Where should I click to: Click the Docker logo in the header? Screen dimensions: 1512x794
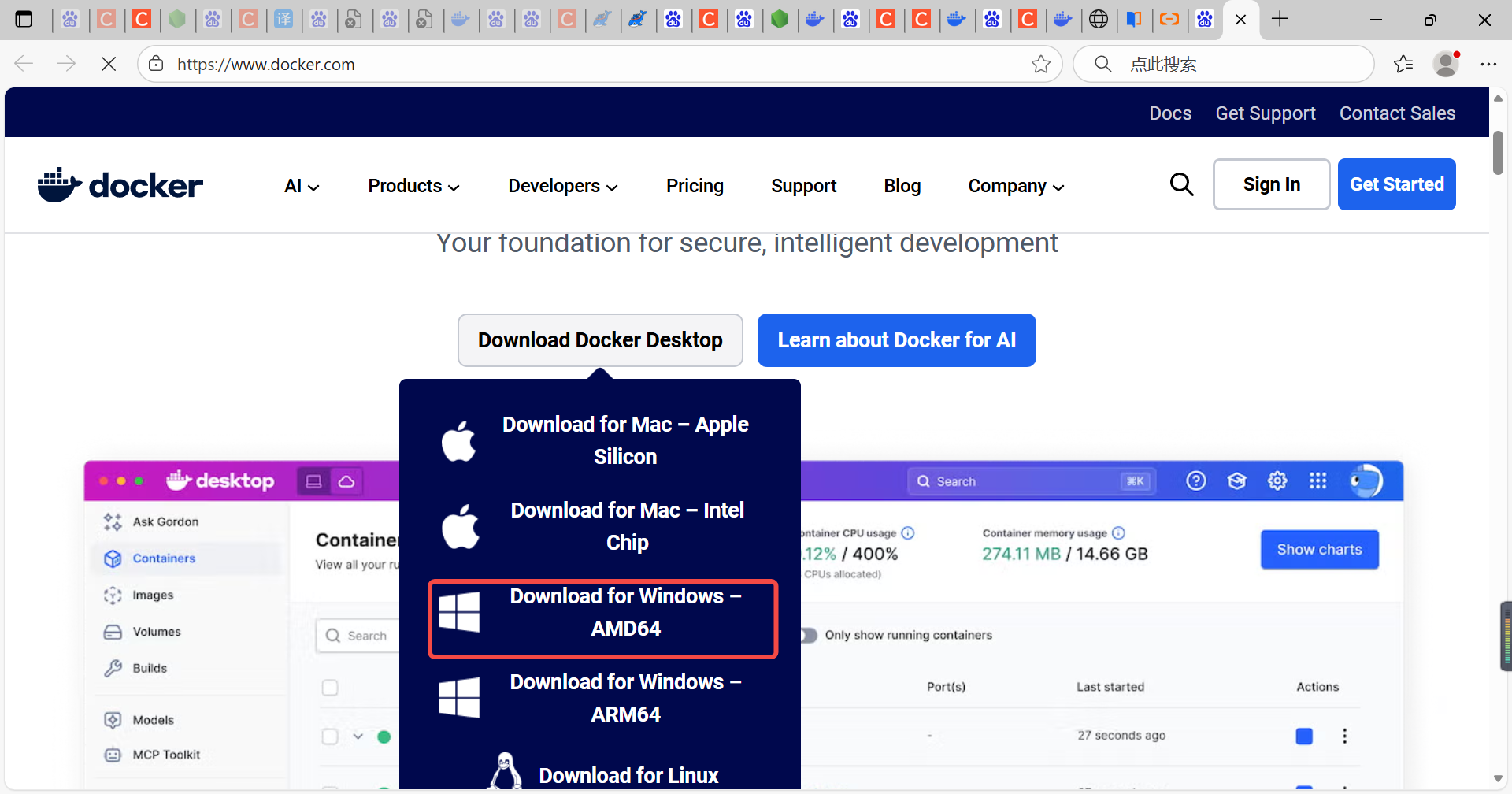[120, 185]
